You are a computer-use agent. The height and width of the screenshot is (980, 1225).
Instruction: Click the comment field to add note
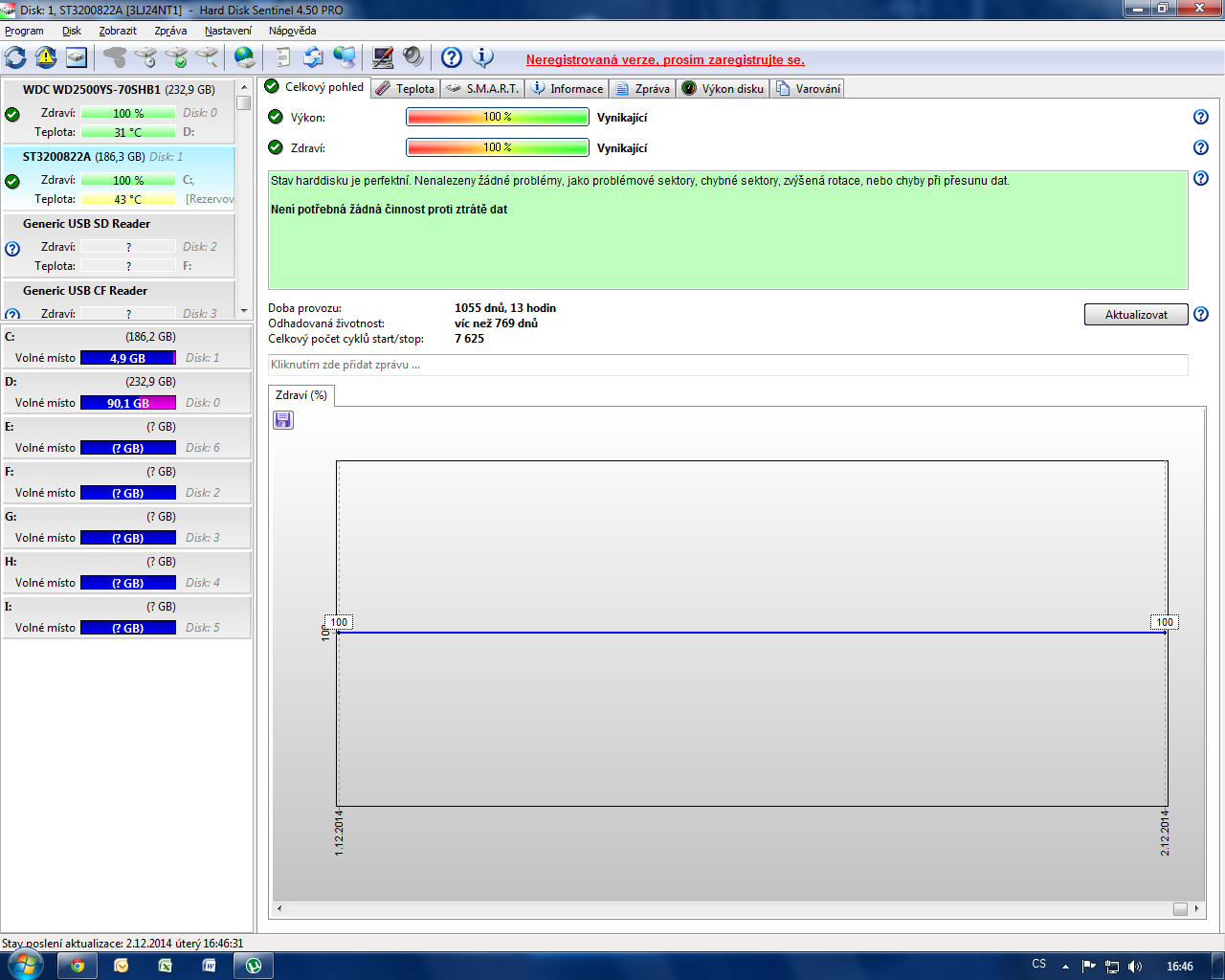(727, 365)
